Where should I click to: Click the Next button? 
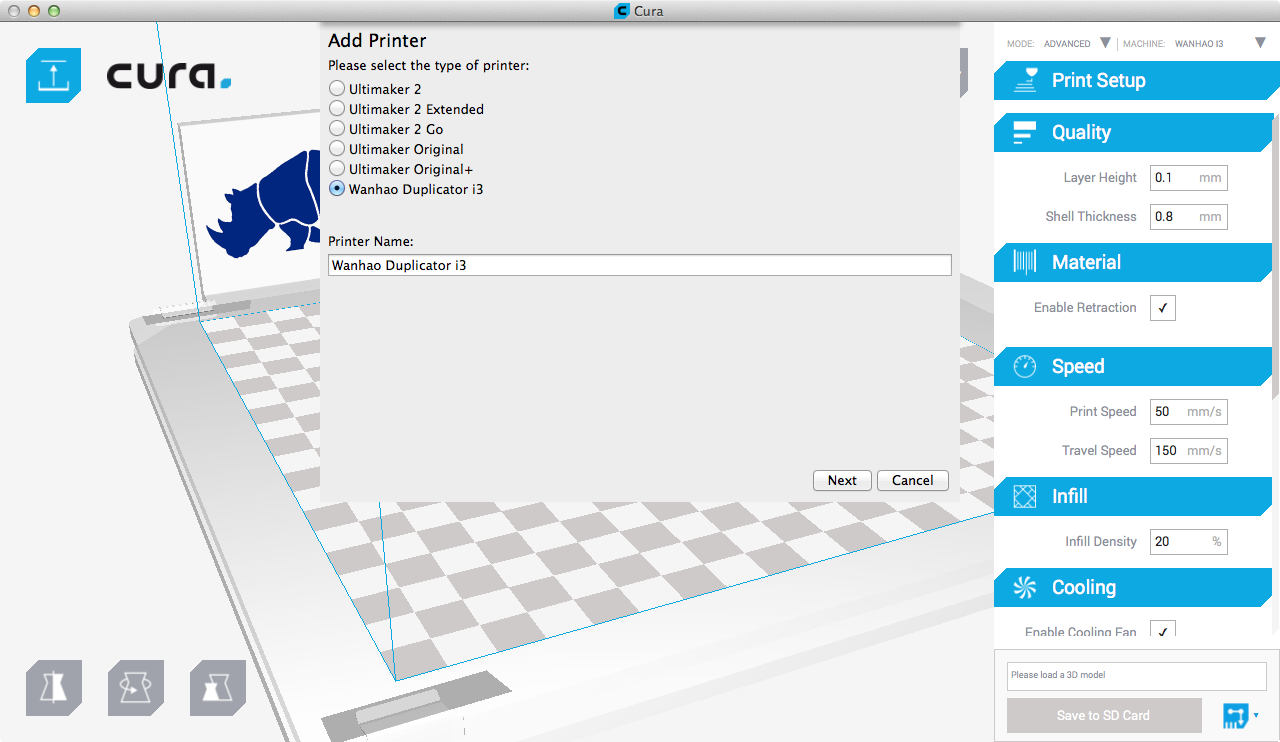click(842, 480)
